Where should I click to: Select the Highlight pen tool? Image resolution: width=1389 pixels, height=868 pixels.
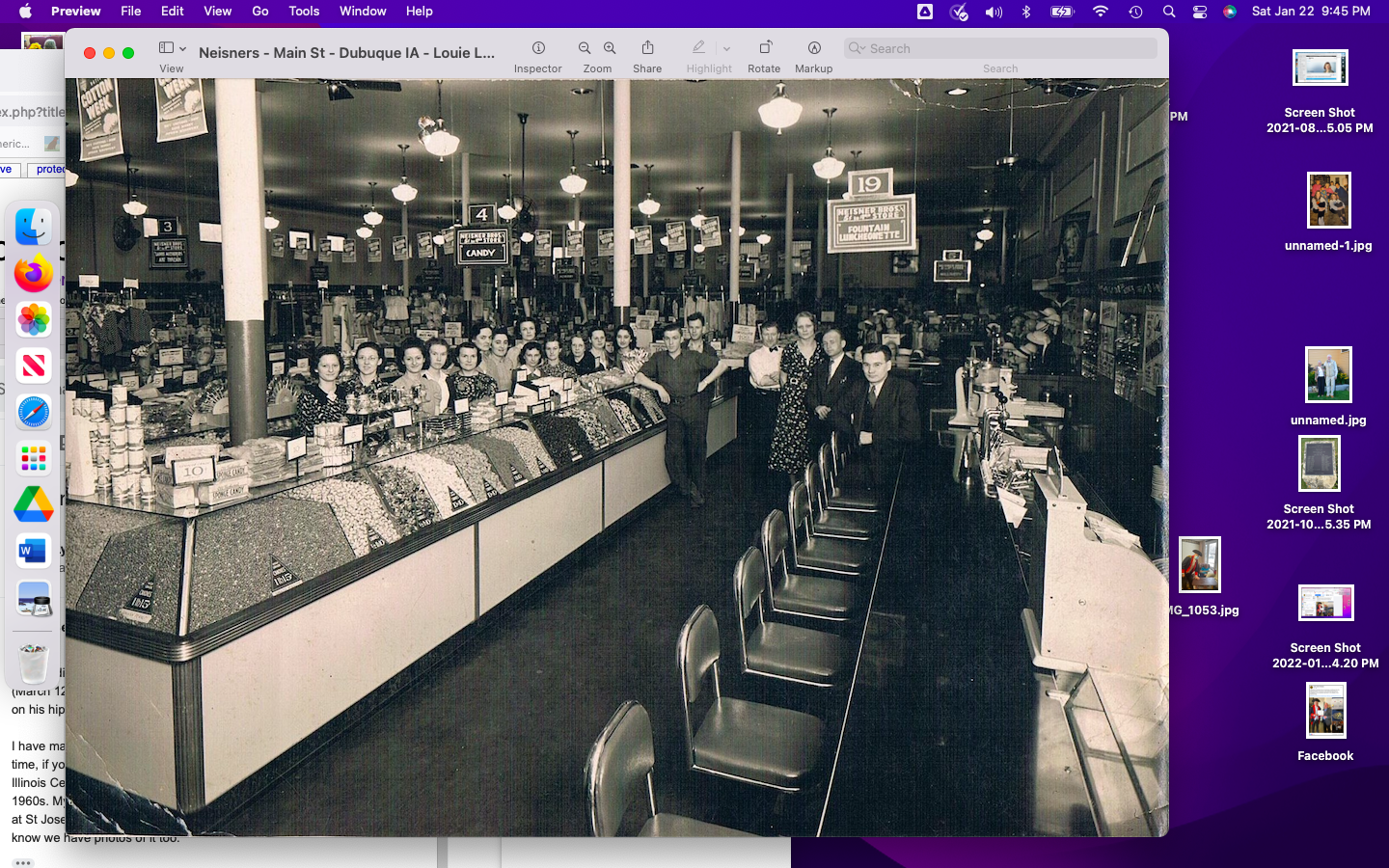698,48
